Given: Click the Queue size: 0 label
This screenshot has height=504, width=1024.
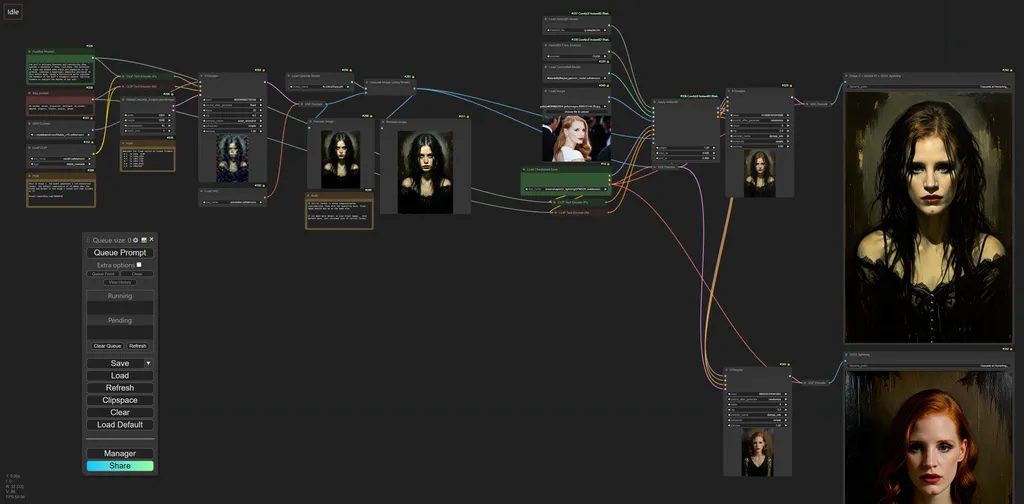Looking at the screenshot, I should [112, 240].
